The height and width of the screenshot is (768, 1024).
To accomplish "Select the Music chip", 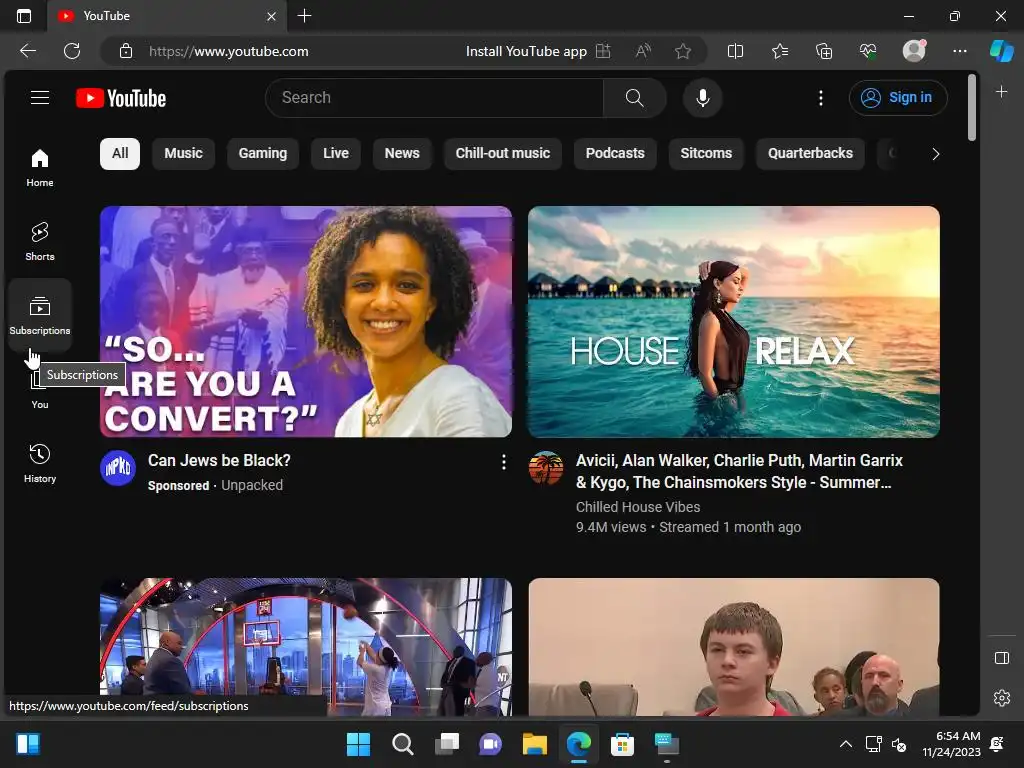I will tap(184, 153).
